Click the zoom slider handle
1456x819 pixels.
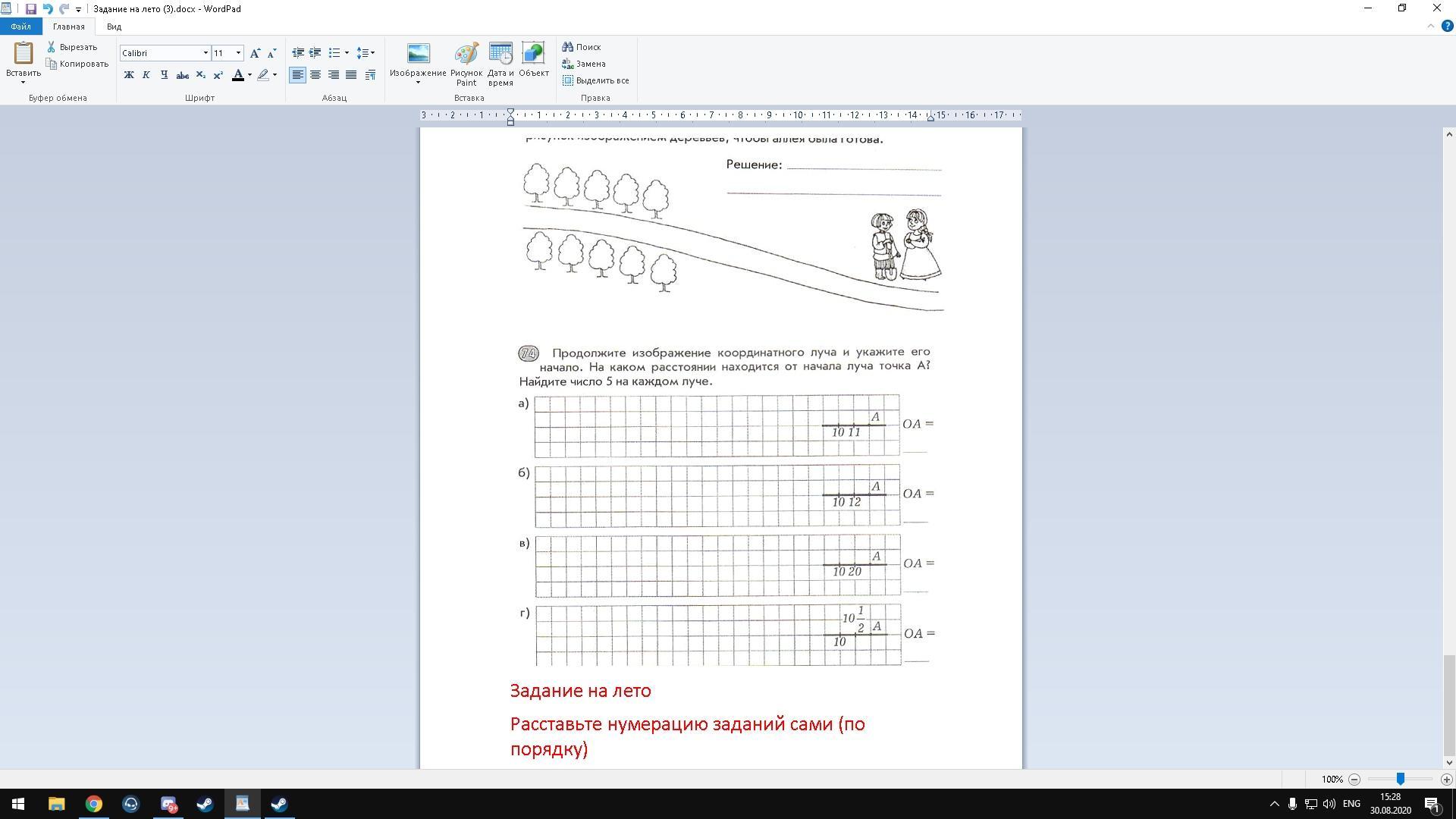(1401, 779)
